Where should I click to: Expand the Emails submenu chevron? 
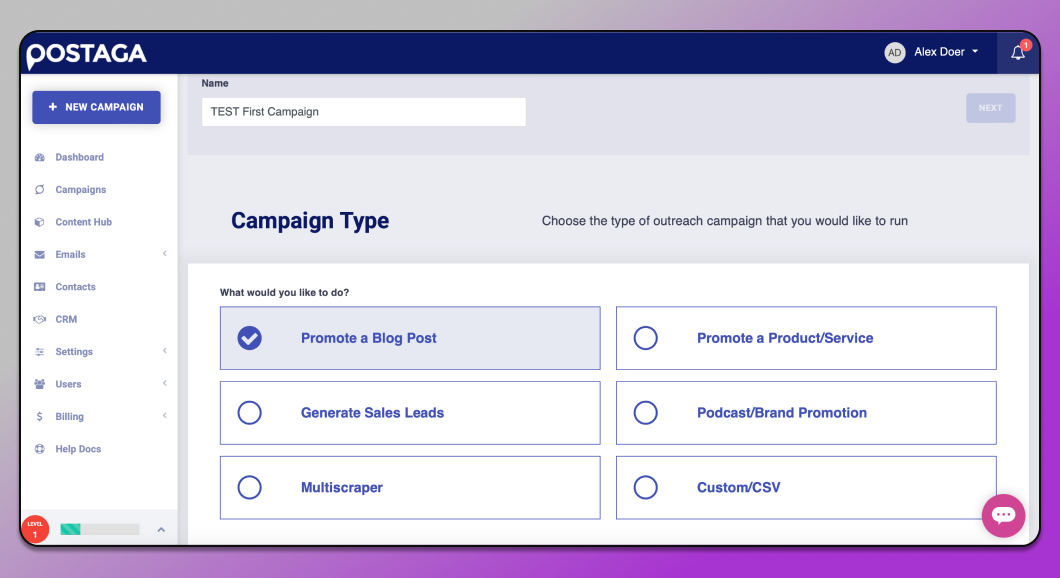point(164,254)
